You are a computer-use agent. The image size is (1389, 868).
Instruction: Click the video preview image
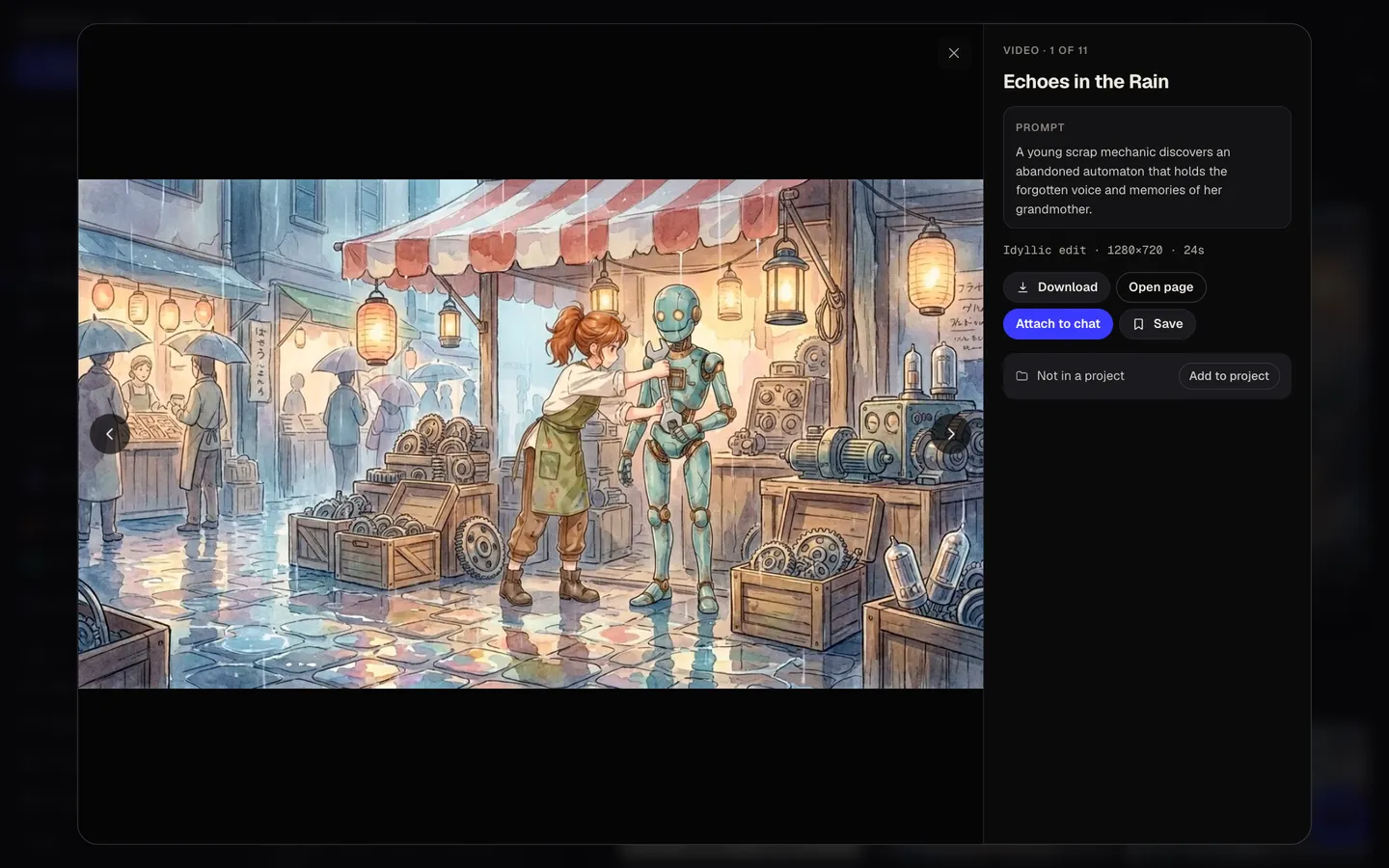(x=531, y=434)
